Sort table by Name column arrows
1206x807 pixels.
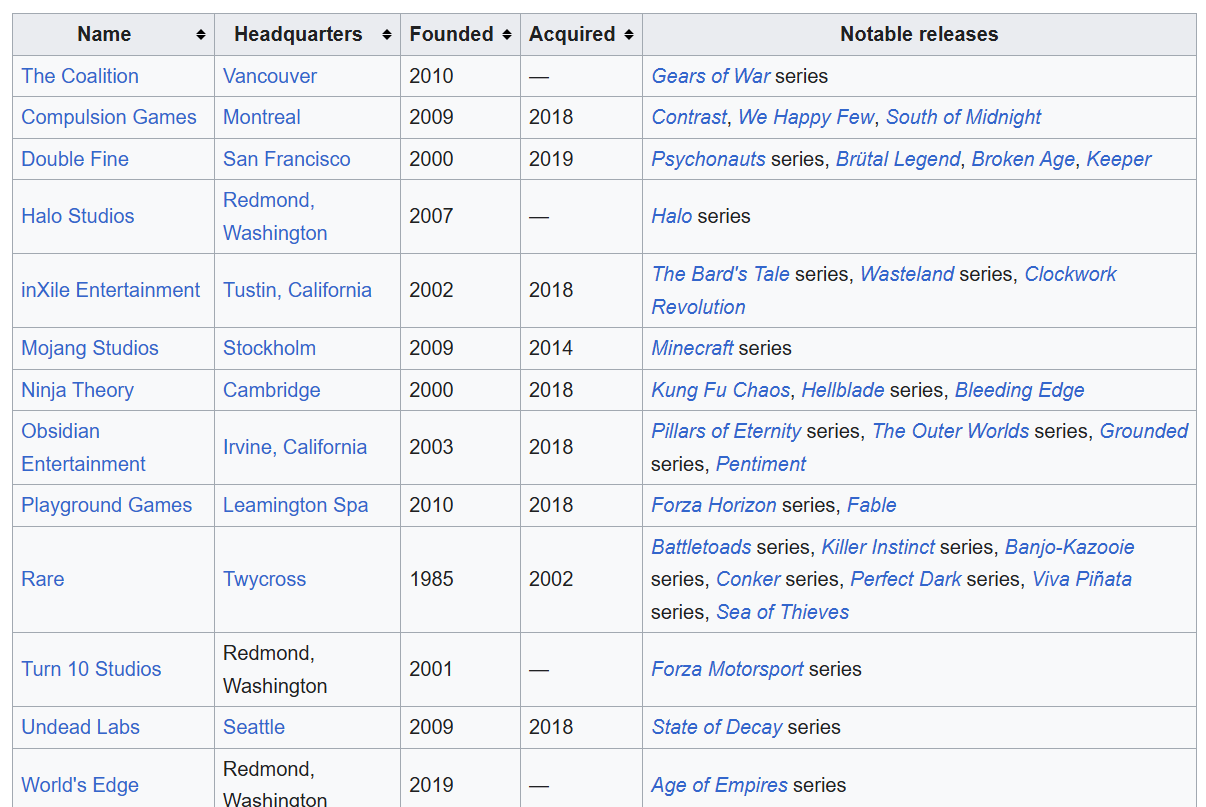point(201,35)
